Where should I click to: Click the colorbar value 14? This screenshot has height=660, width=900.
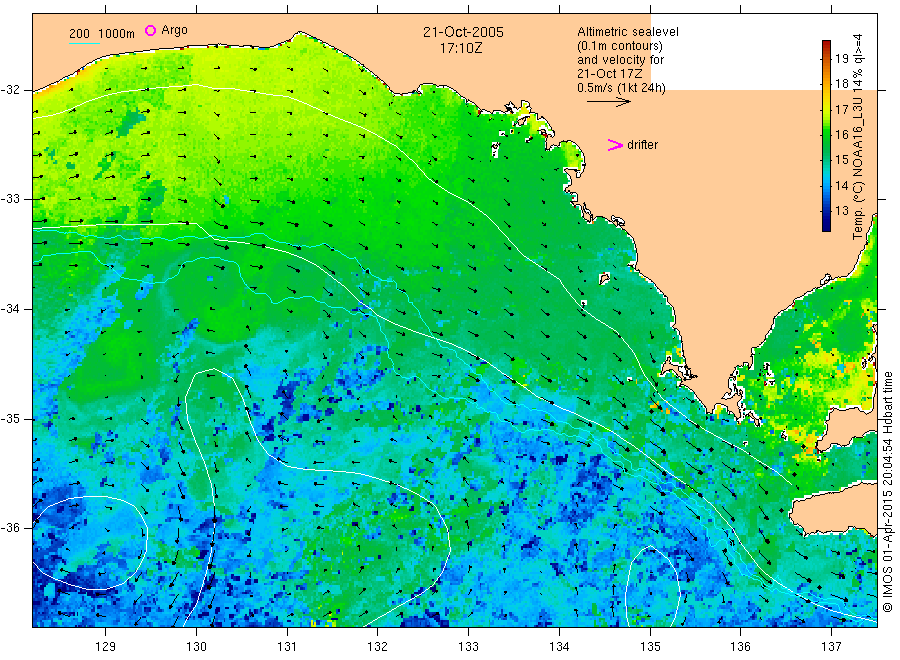tap(841, 185)
